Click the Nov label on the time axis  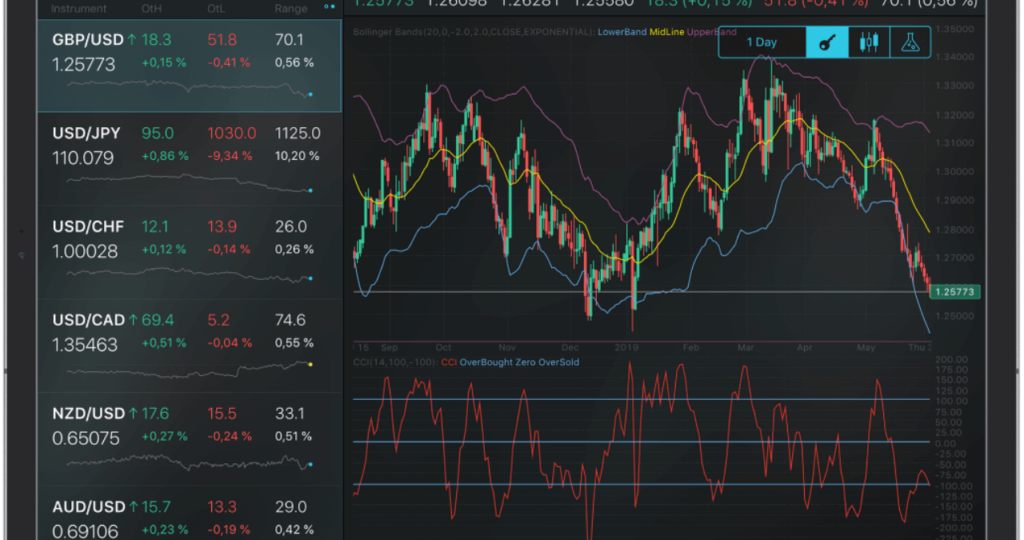click(507, 347)
